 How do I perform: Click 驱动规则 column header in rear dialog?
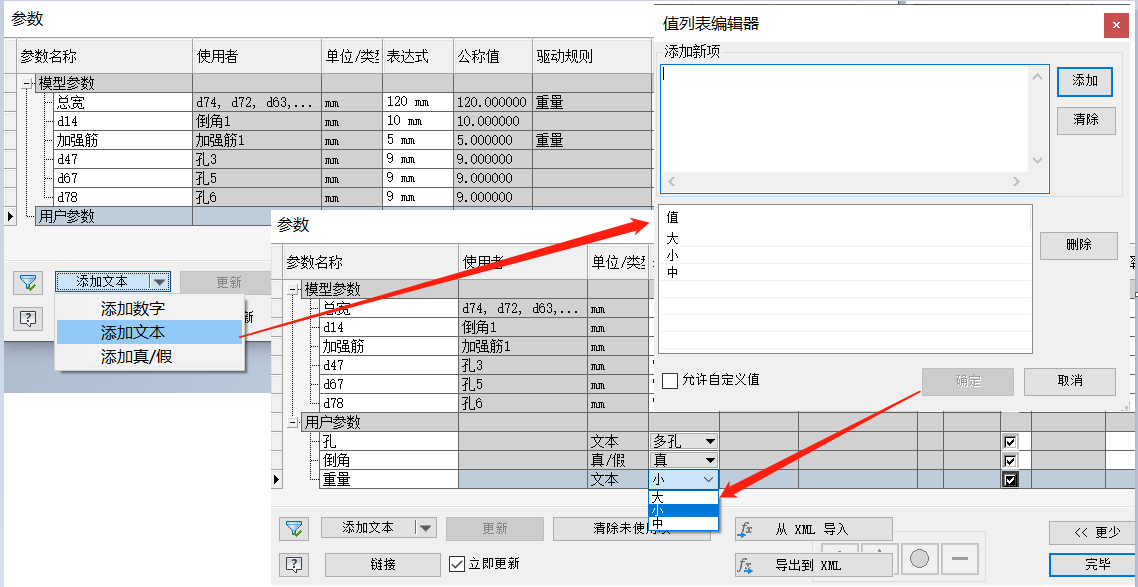[x=592, y=56]
